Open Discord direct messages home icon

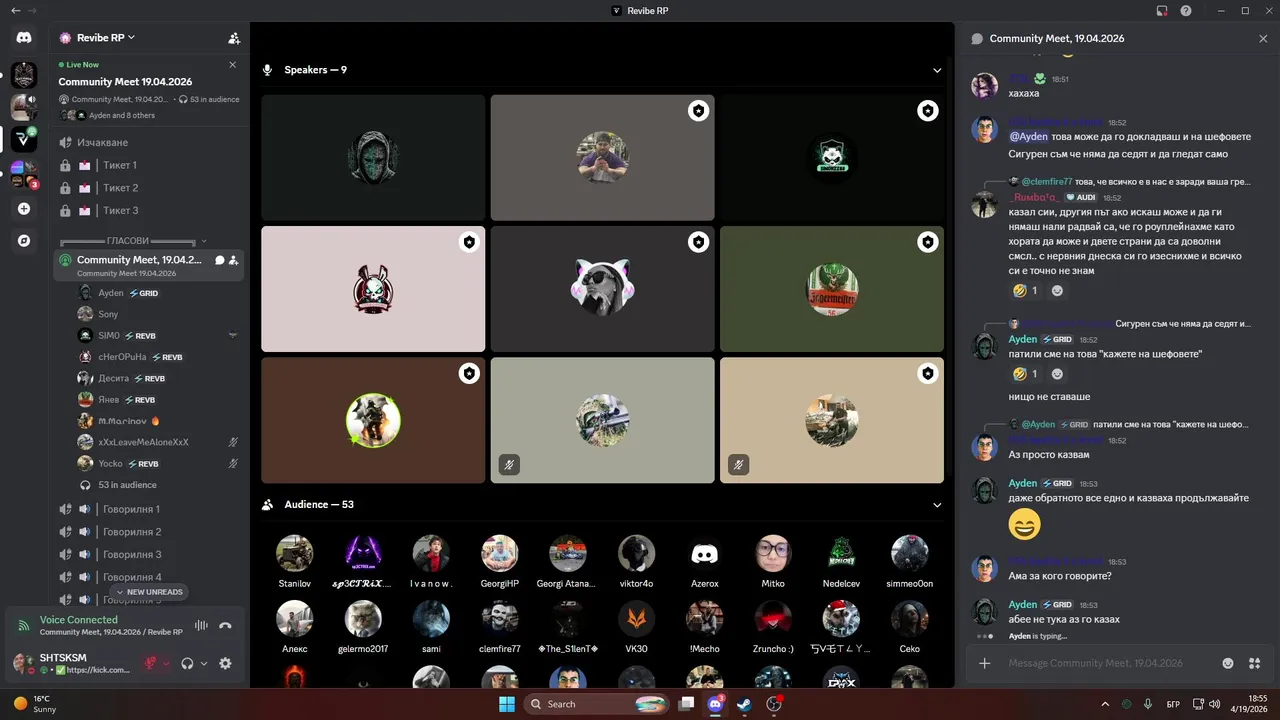(24, 37)
